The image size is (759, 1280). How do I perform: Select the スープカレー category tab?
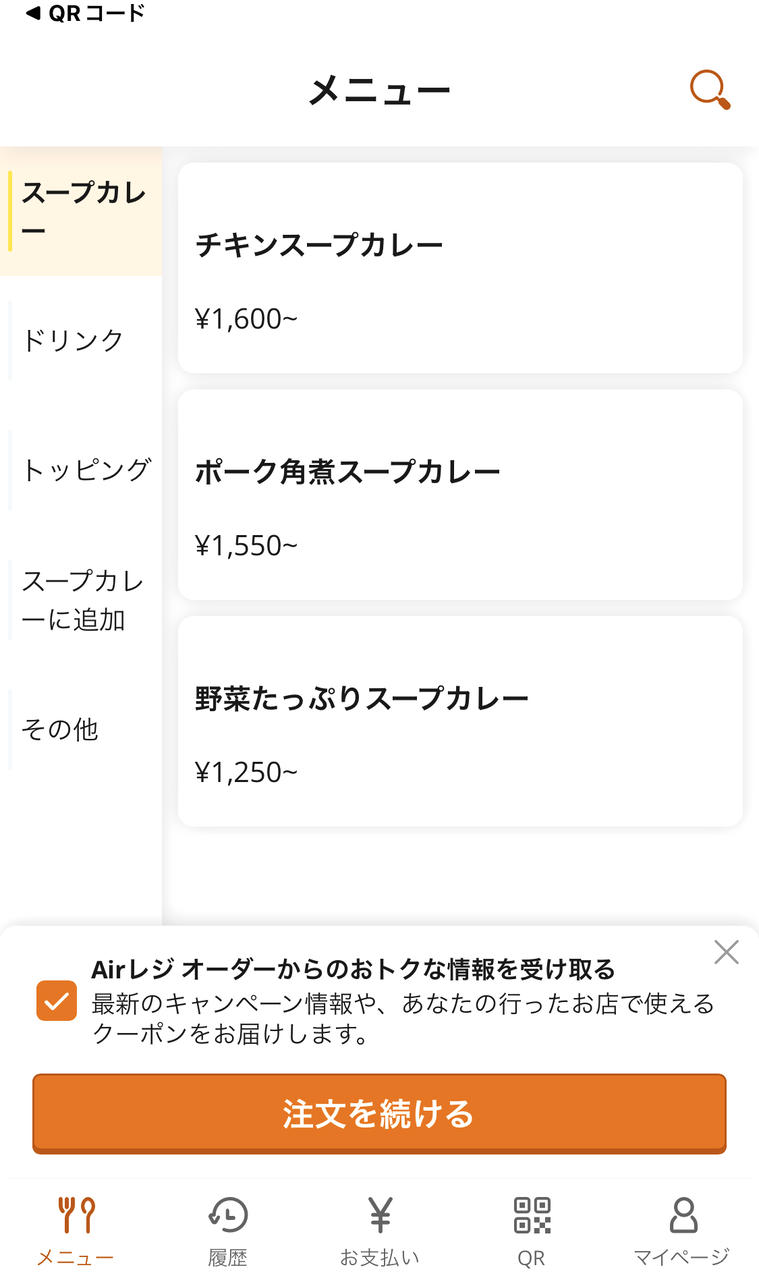click(82, 212)
